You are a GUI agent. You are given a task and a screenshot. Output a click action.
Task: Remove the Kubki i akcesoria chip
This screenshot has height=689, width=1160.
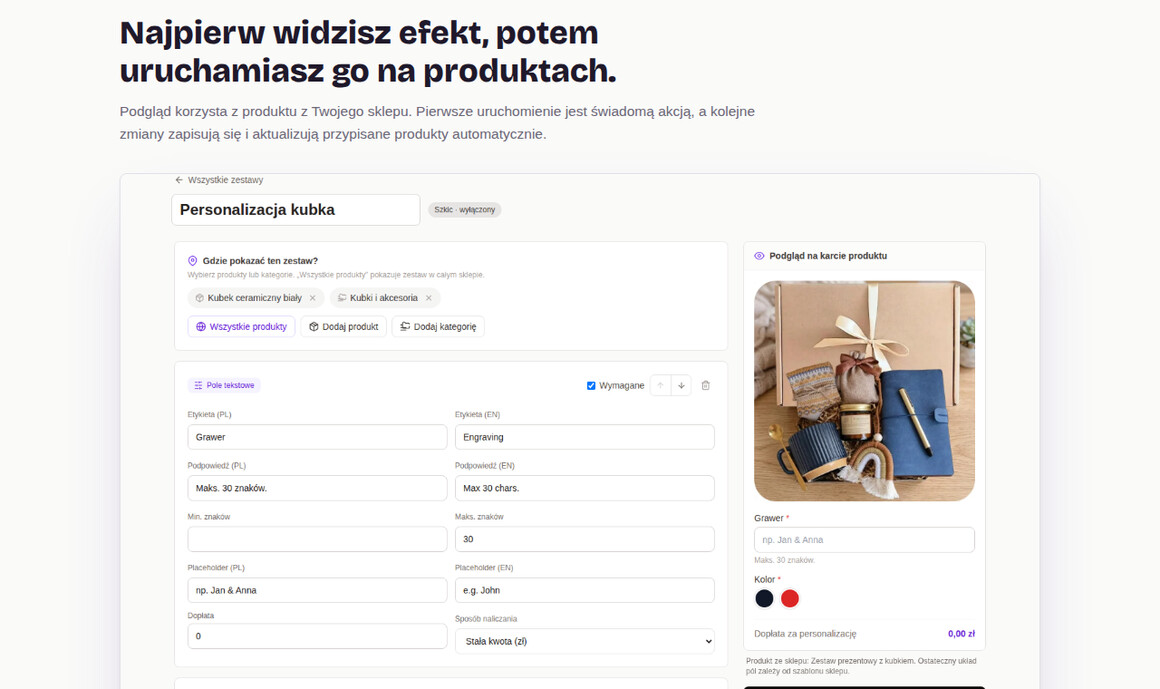pyautogui.click(x=428, y=298)
